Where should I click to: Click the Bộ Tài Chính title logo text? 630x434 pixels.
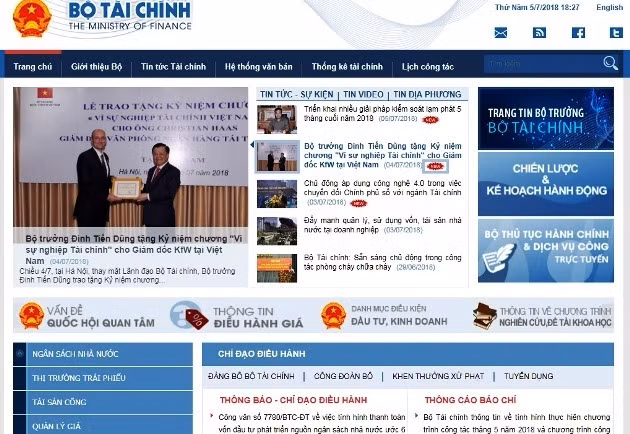point(129,10)
